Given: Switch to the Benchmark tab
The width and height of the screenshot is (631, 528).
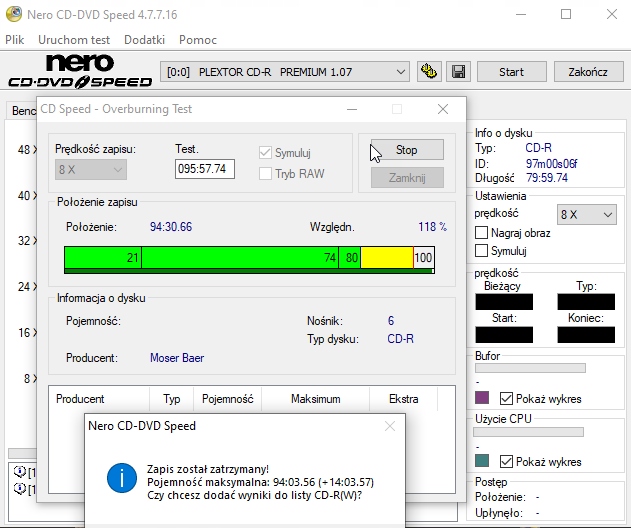Looking at the screenshot, I should (x=22, y=111).
